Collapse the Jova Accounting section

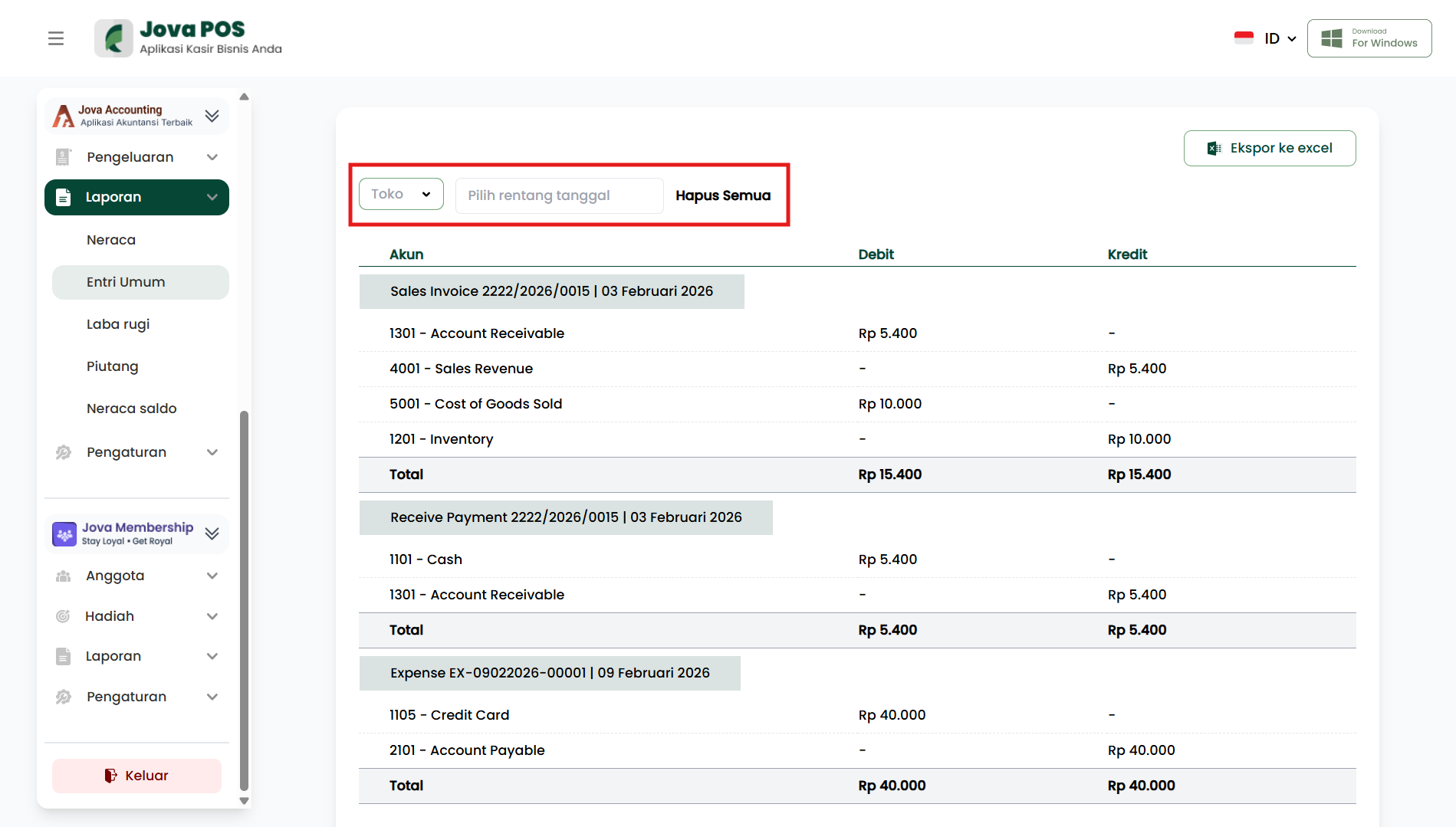(212, 116)
